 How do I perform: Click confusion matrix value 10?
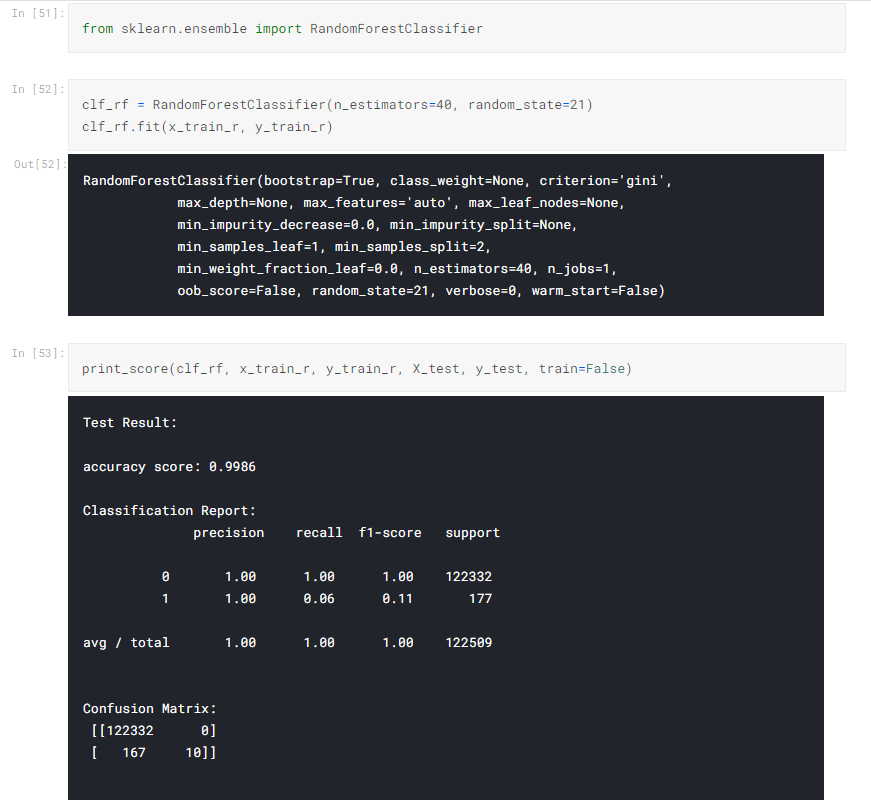(x=193, y=753)
